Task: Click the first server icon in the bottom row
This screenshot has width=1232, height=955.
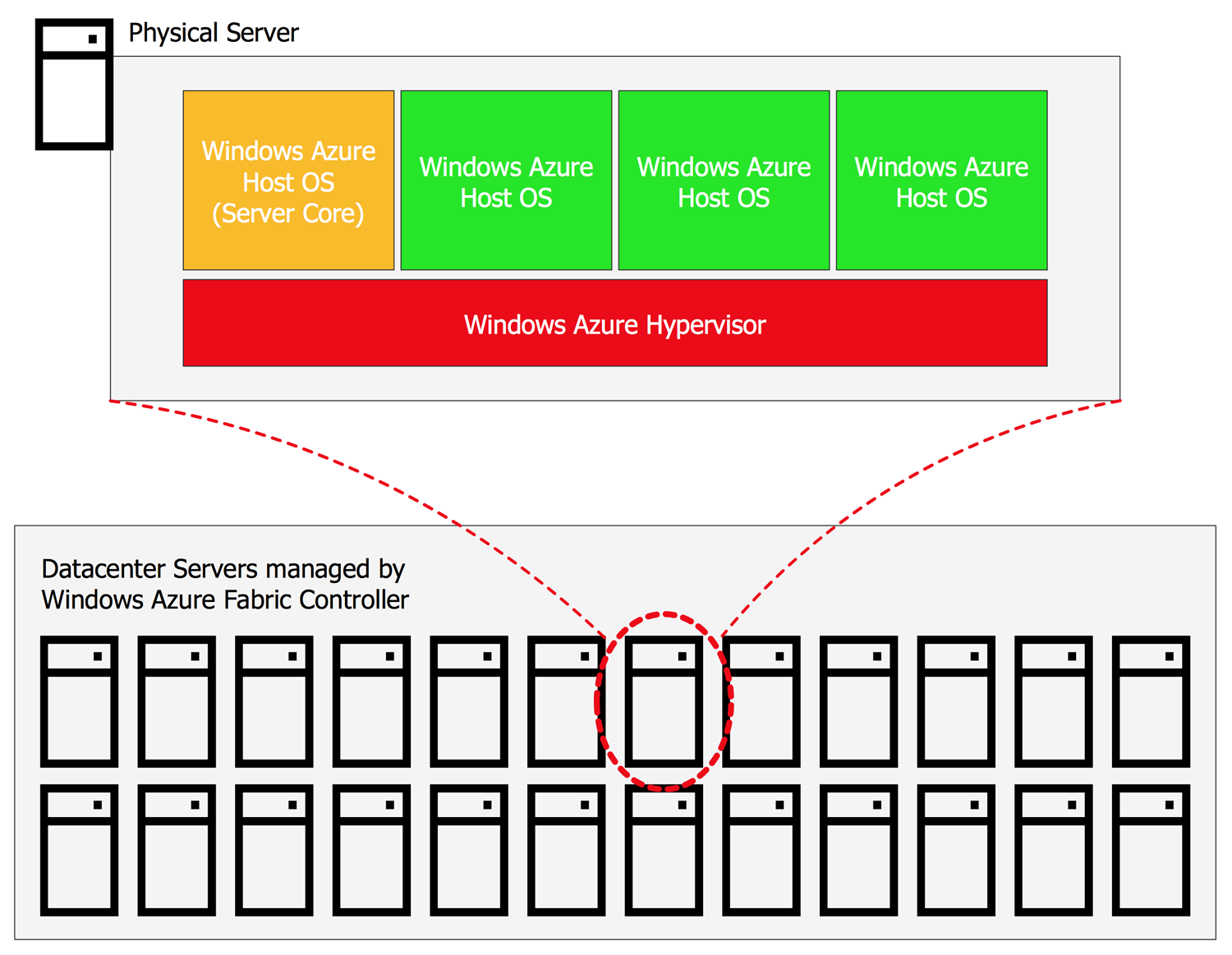Action: click(x=79, y=850)
